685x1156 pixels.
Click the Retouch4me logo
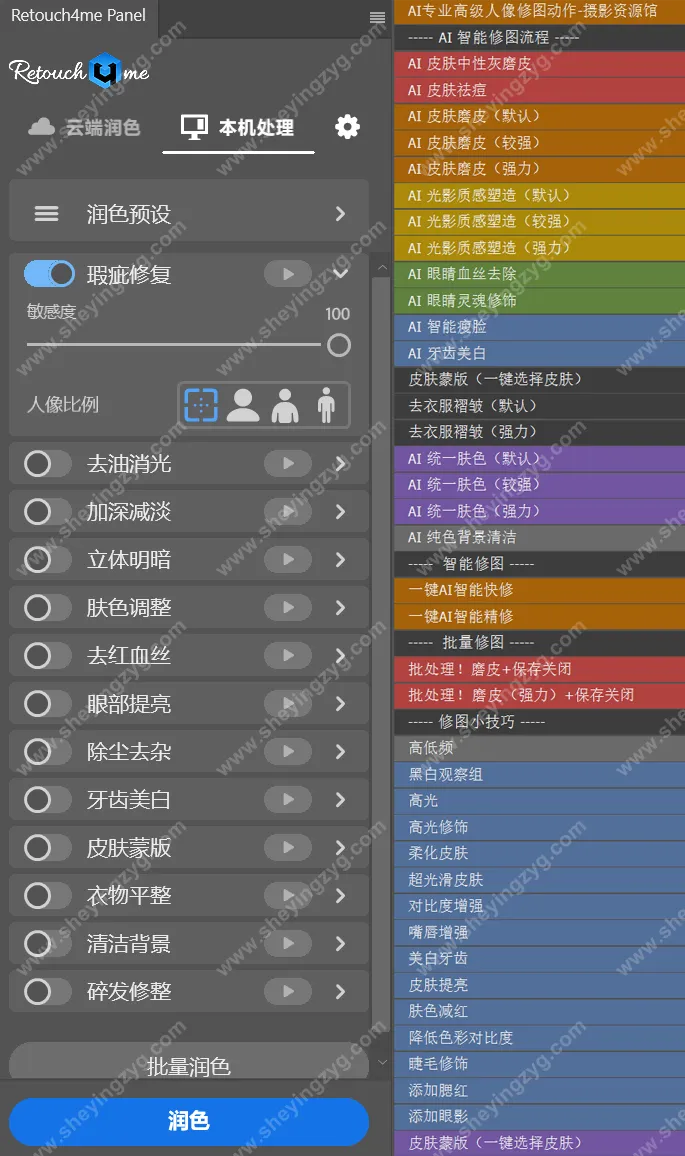(x=80, y=72)
